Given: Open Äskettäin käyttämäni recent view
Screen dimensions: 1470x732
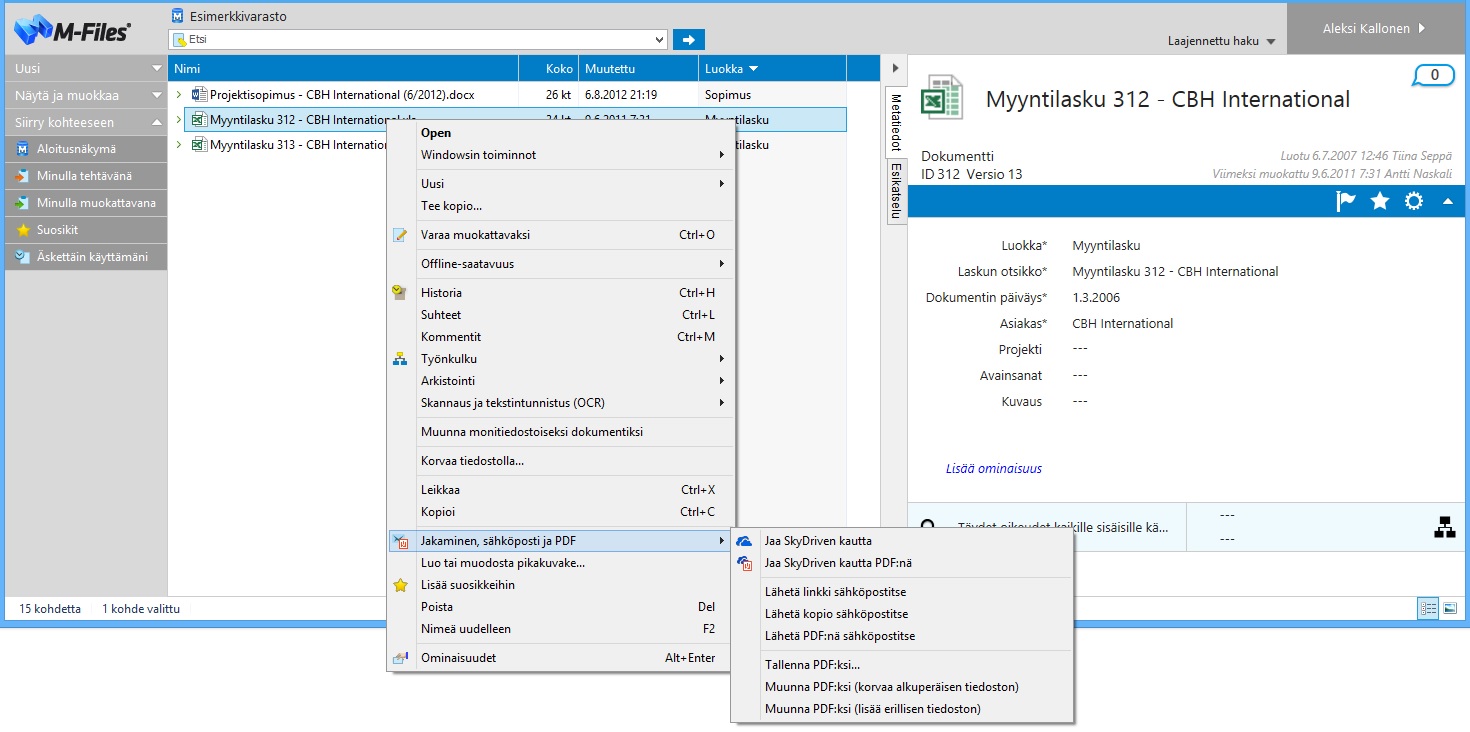Looking at the screenshot, I should pos(84,257).
